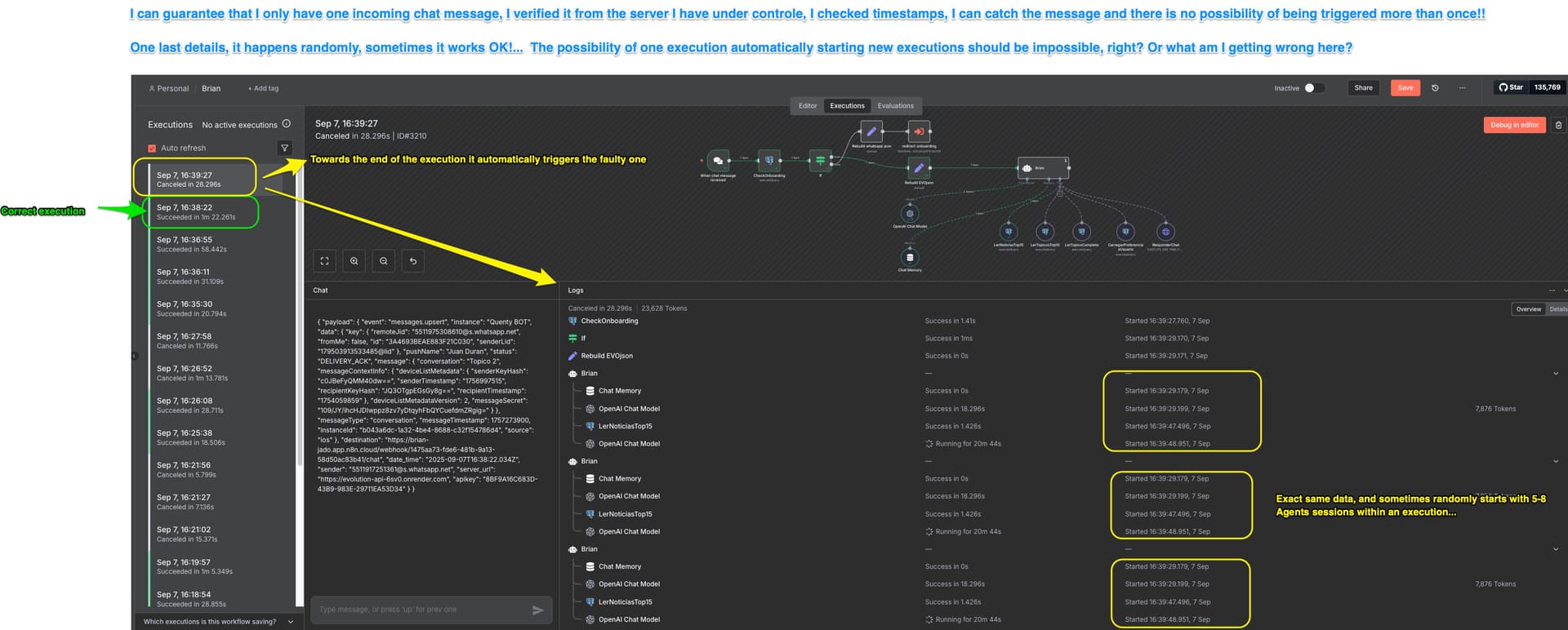
Task: Select the Chat Memory node on the canvas
Action: tap(910, 258)
